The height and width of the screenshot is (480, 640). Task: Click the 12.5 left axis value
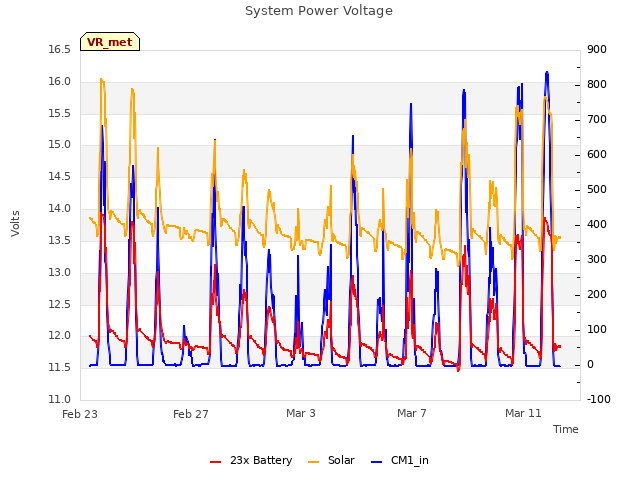[60, 304]
